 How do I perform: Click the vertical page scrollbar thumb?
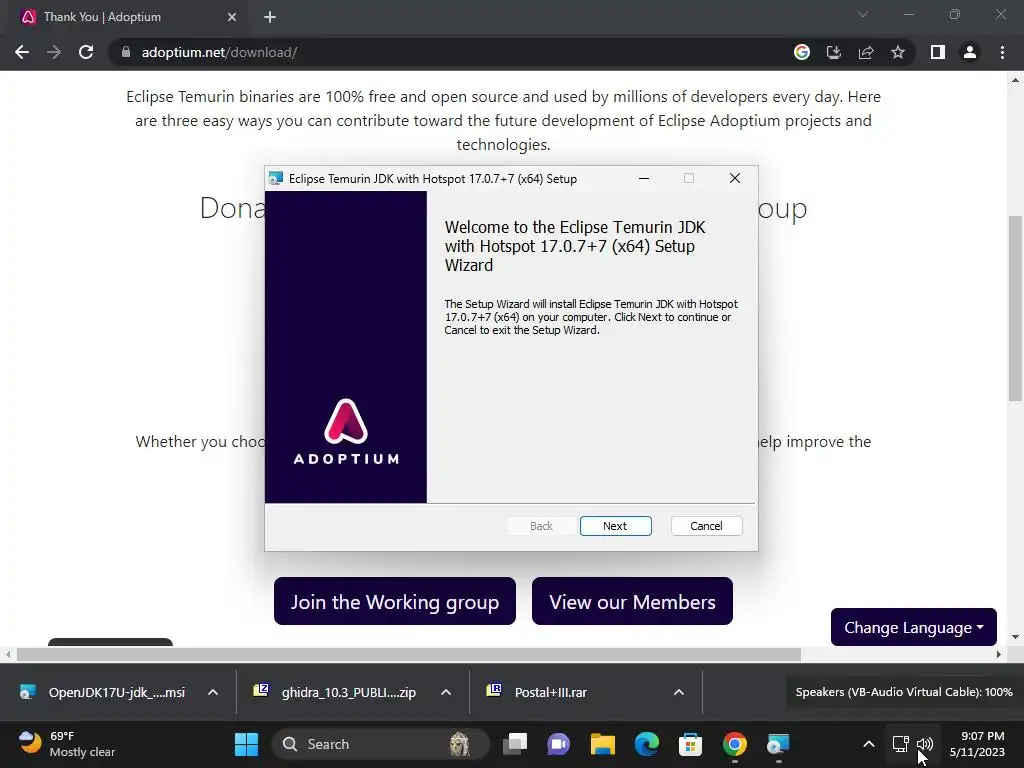(1016, 307)
